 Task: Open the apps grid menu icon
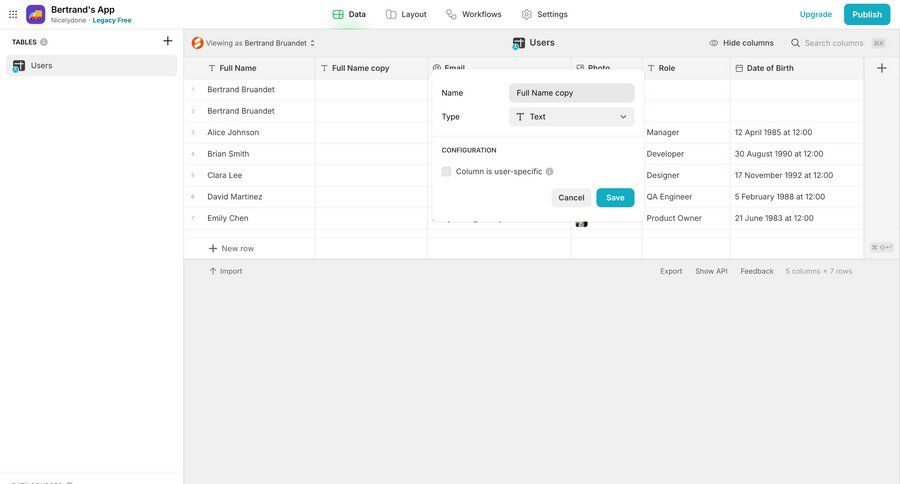click(13, 14)
